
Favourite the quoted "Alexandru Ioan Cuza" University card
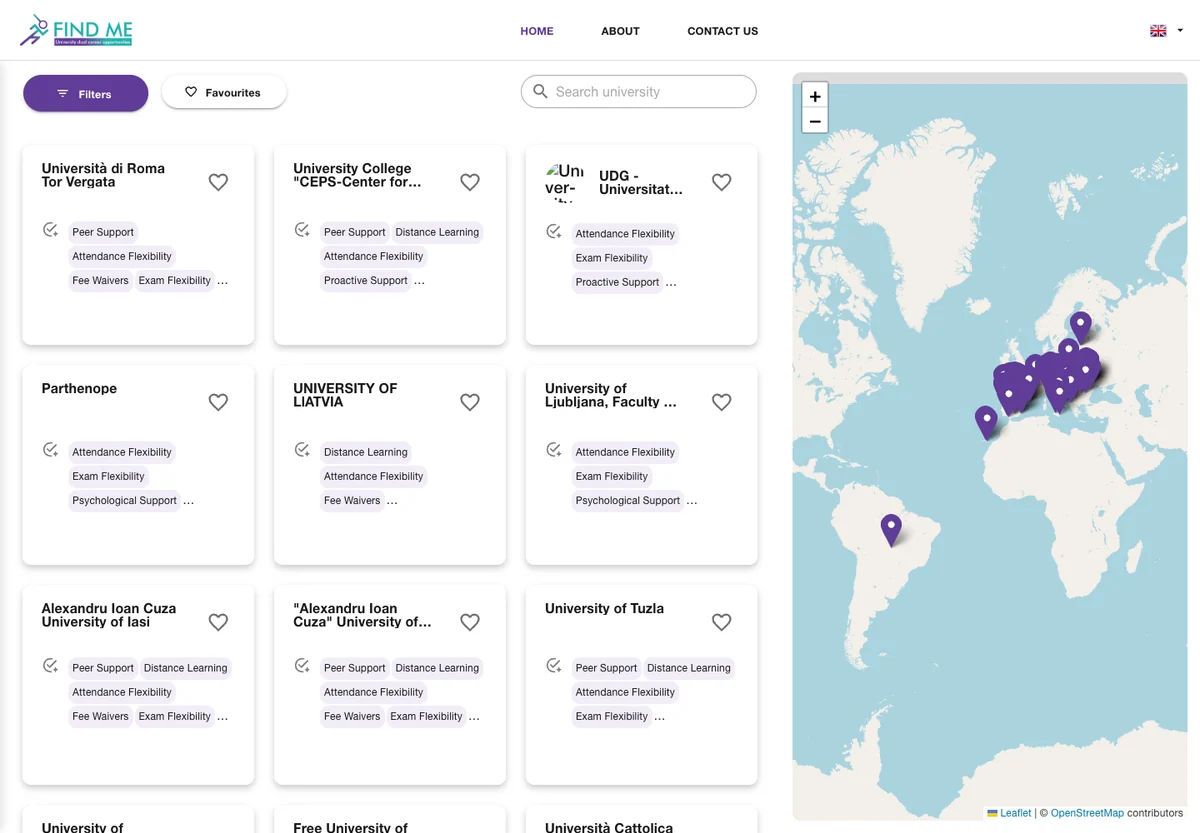point(470,622)
